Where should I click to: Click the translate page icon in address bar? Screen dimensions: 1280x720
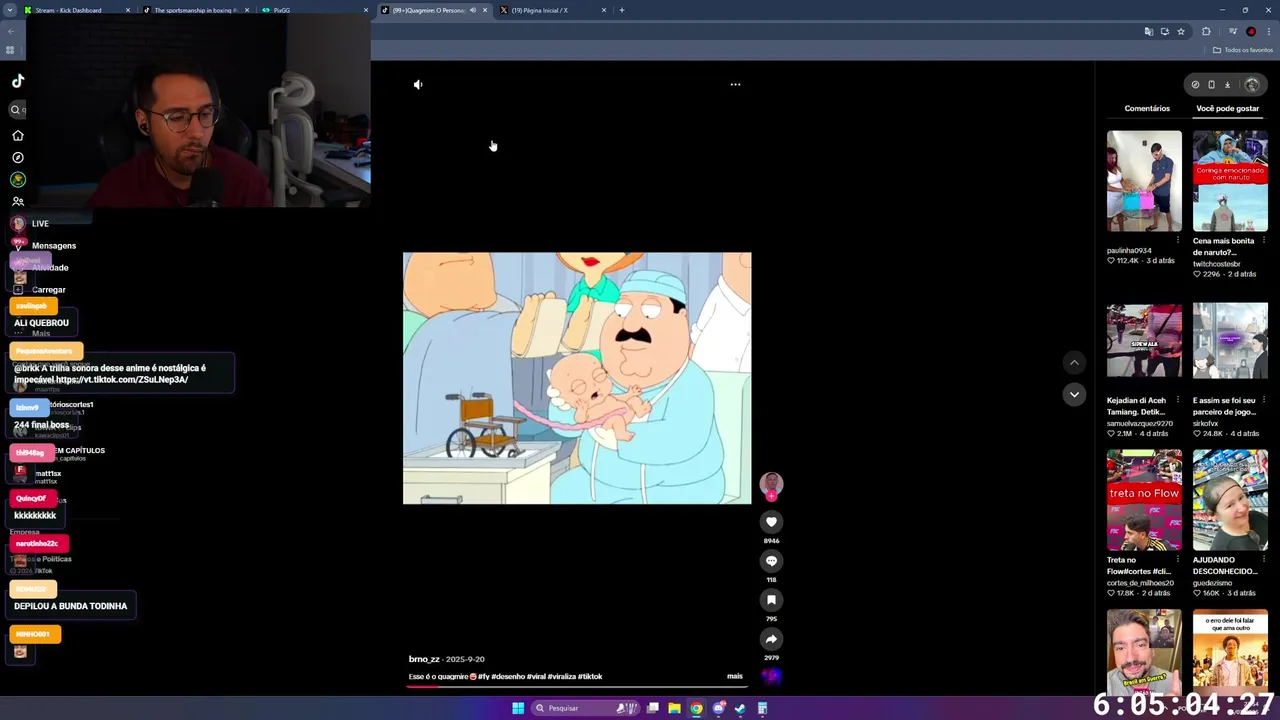tap(1148, 31)
